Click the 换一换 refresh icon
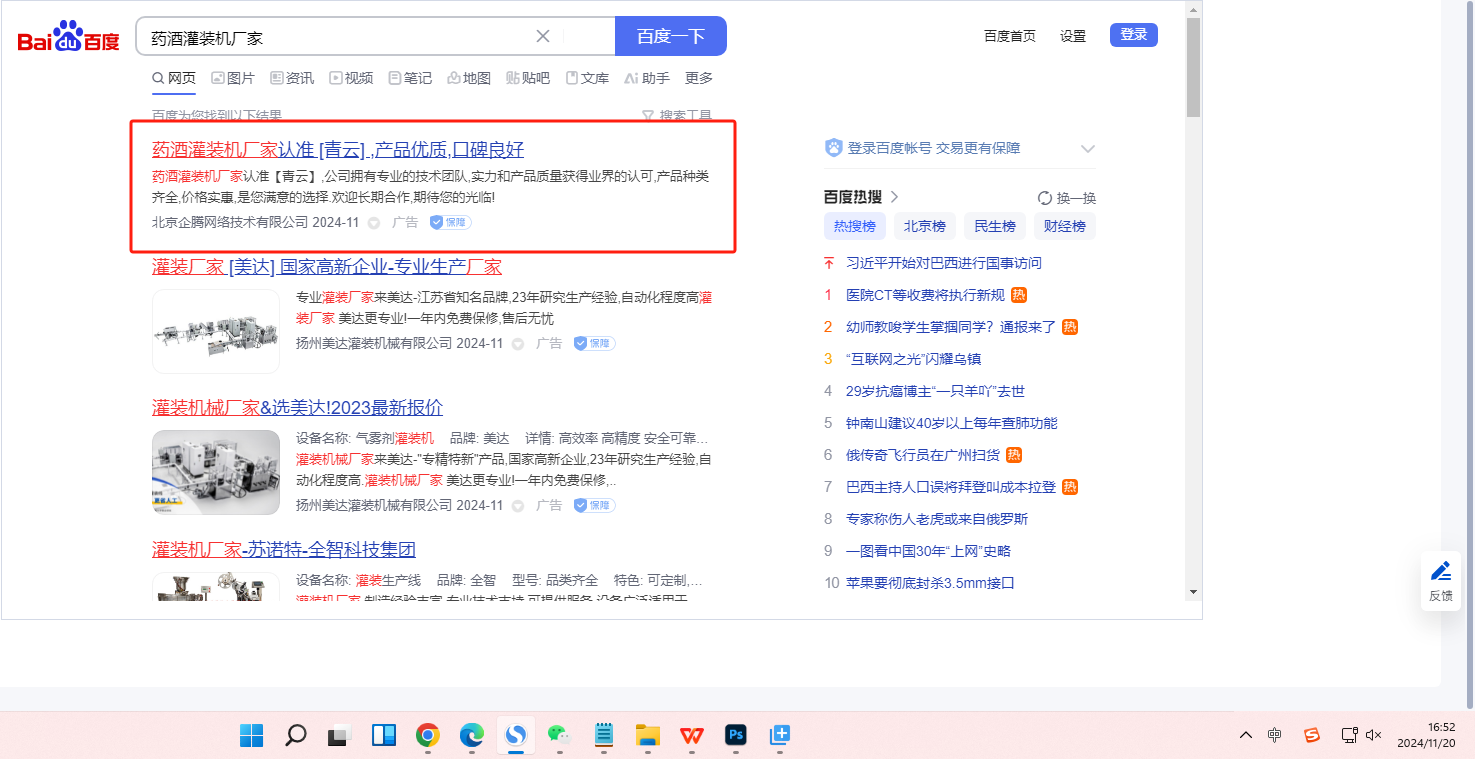 (x=1045, y=198)
